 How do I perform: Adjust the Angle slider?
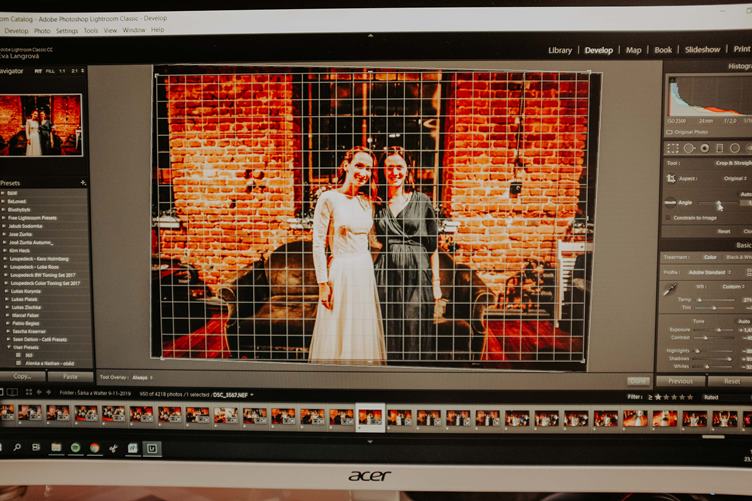pos(719,204)
